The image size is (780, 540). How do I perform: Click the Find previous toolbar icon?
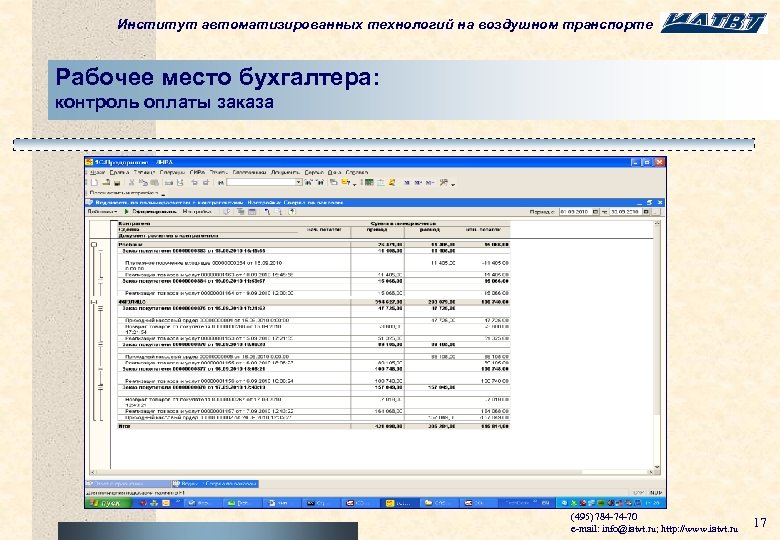[308, 183]
